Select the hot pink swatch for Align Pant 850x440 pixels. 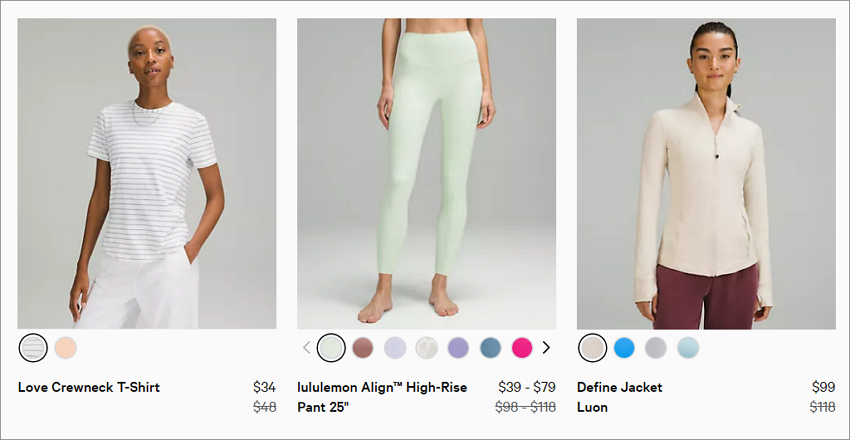click(x=522, y=348)
